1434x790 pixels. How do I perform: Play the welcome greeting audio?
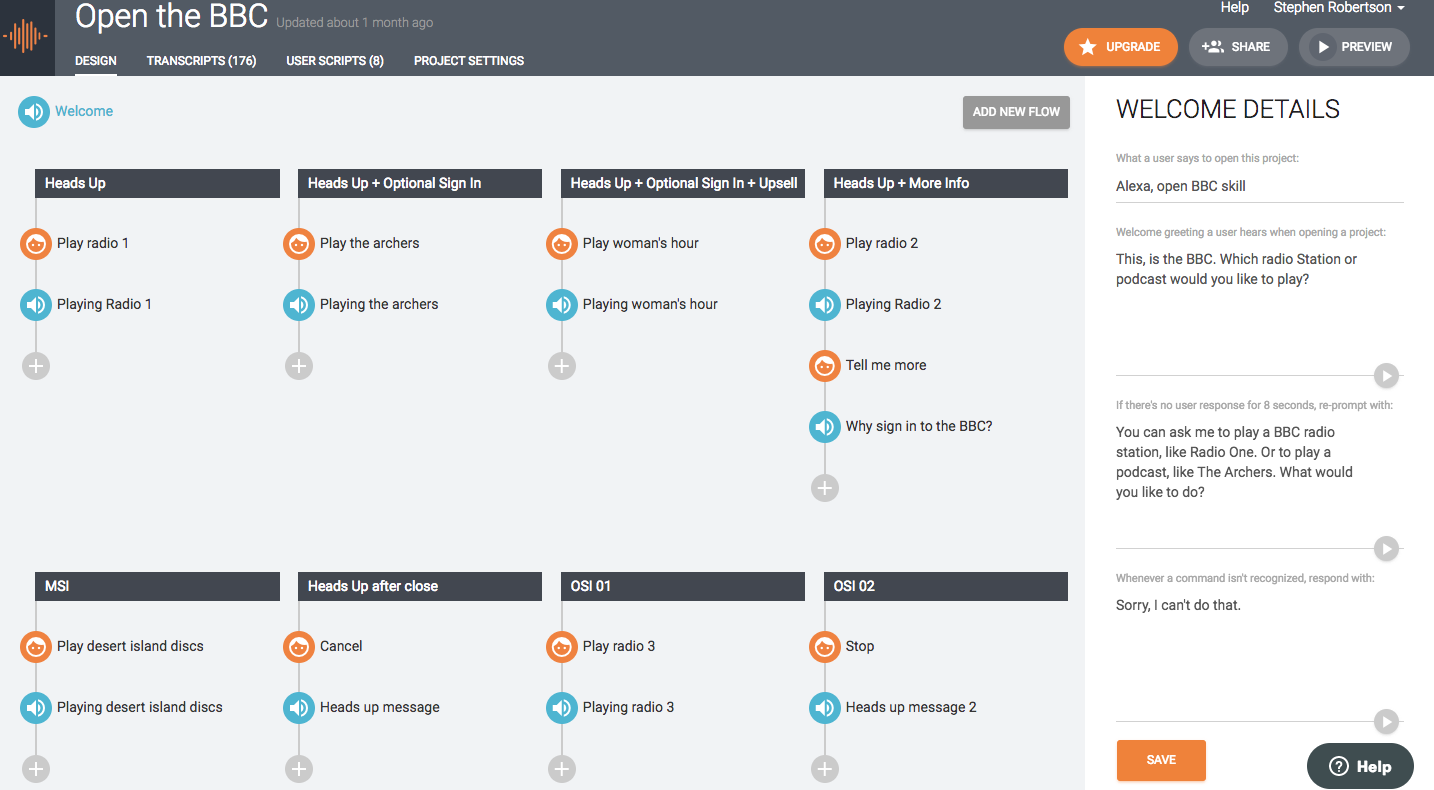tap(1386, 376)
